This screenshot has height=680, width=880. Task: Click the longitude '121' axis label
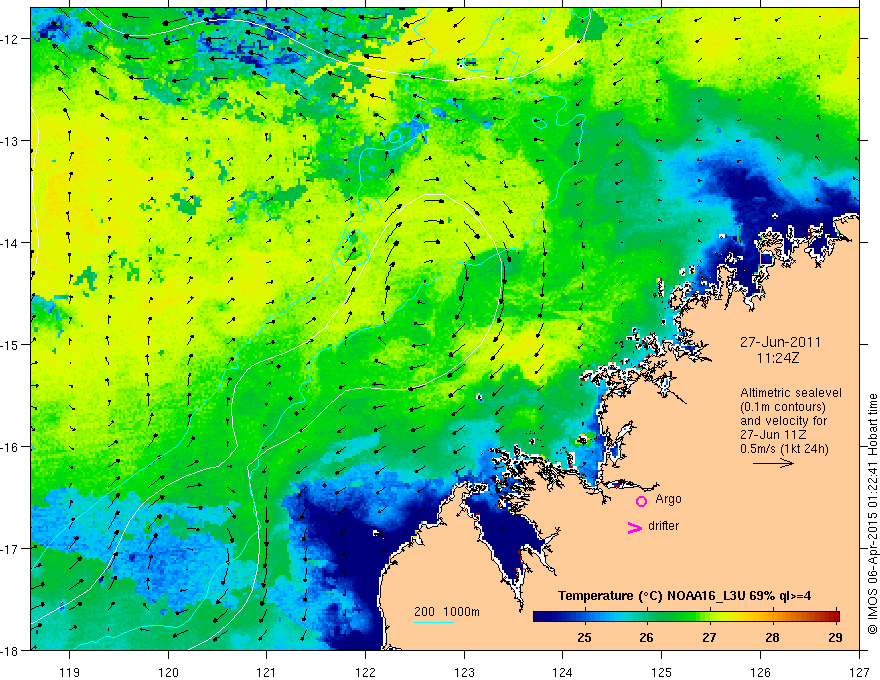pyautogui.click(x=267, y=672)
